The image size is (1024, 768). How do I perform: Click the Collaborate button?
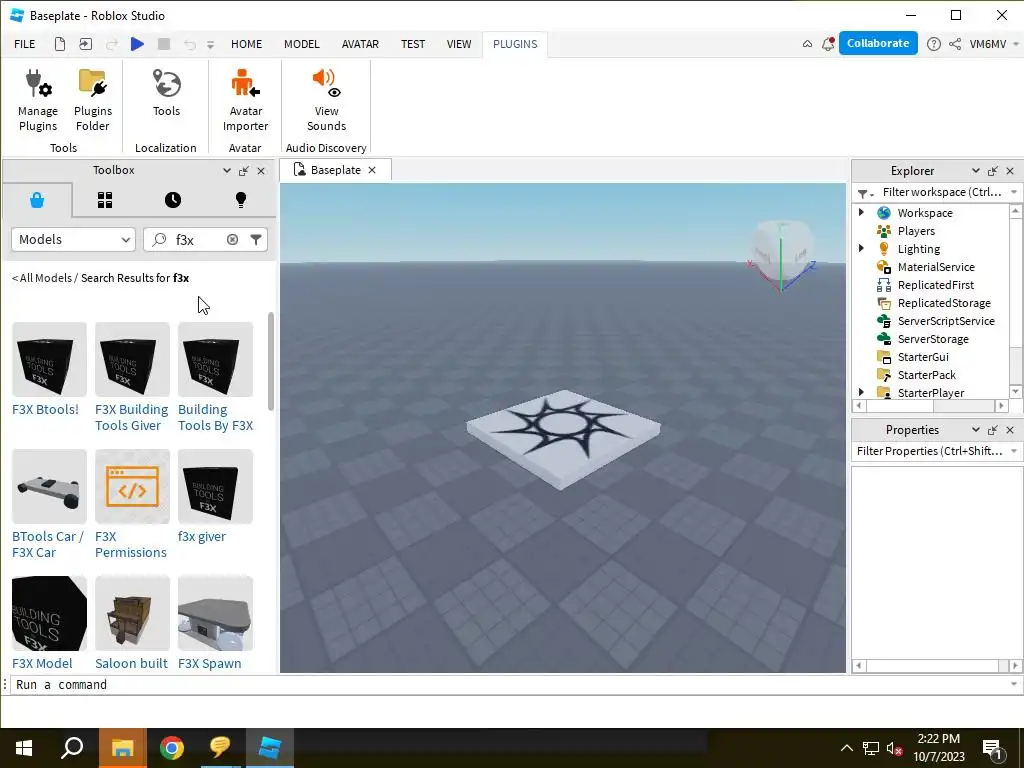(x=878, y=43)
